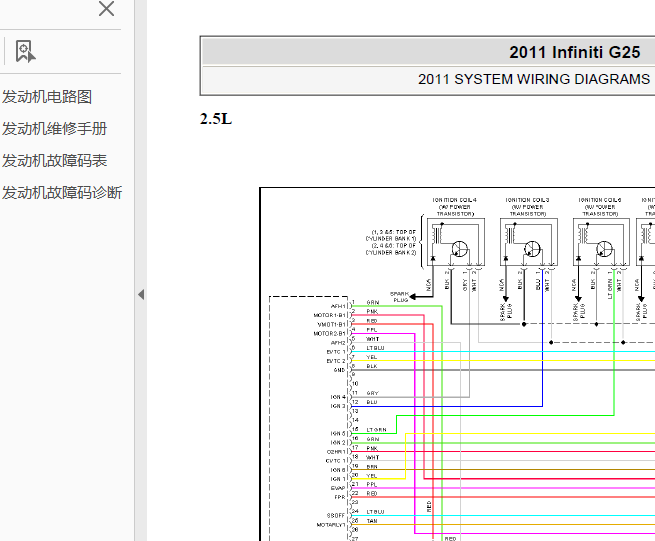
Task: Click the FPR pin label
Action: coord(340,497)
